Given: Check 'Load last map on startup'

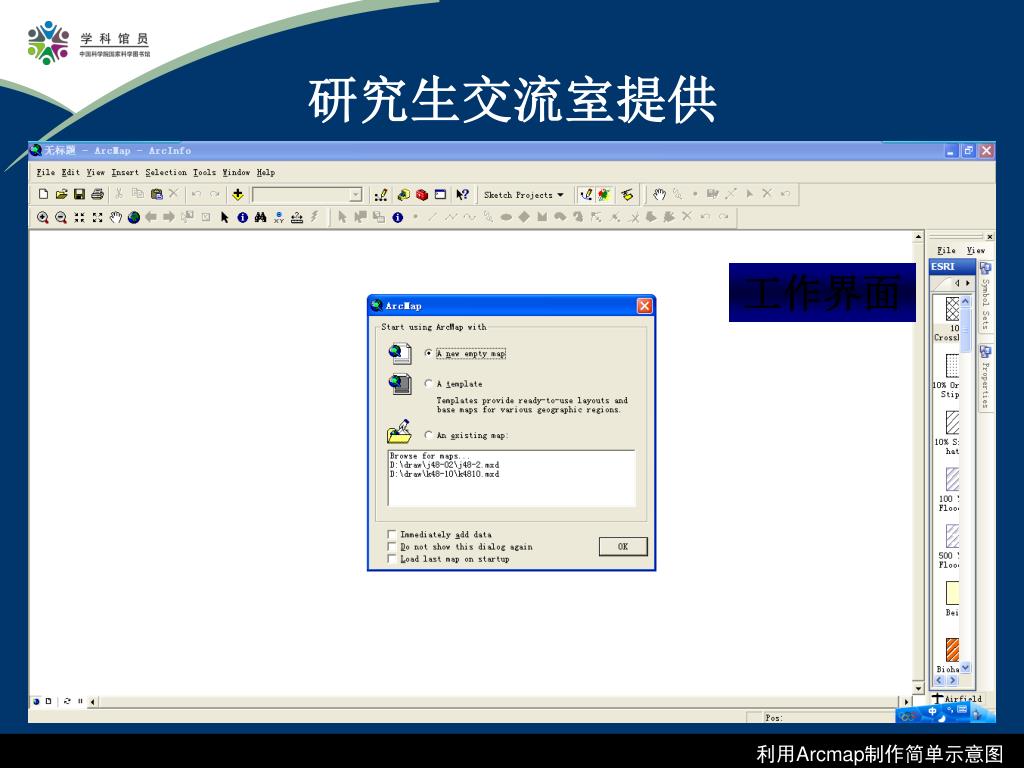Looking at the screenshot, I should click(392, 559).
